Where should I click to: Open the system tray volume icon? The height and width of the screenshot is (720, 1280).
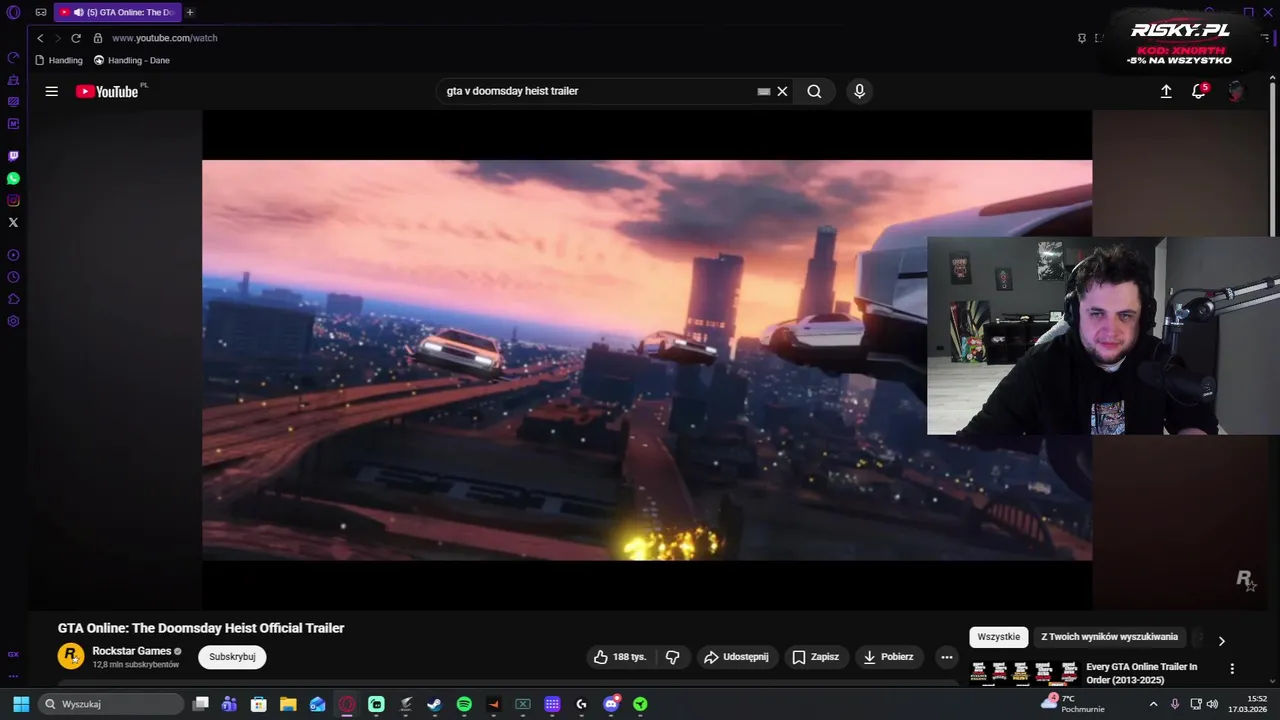coord(1212,704)
